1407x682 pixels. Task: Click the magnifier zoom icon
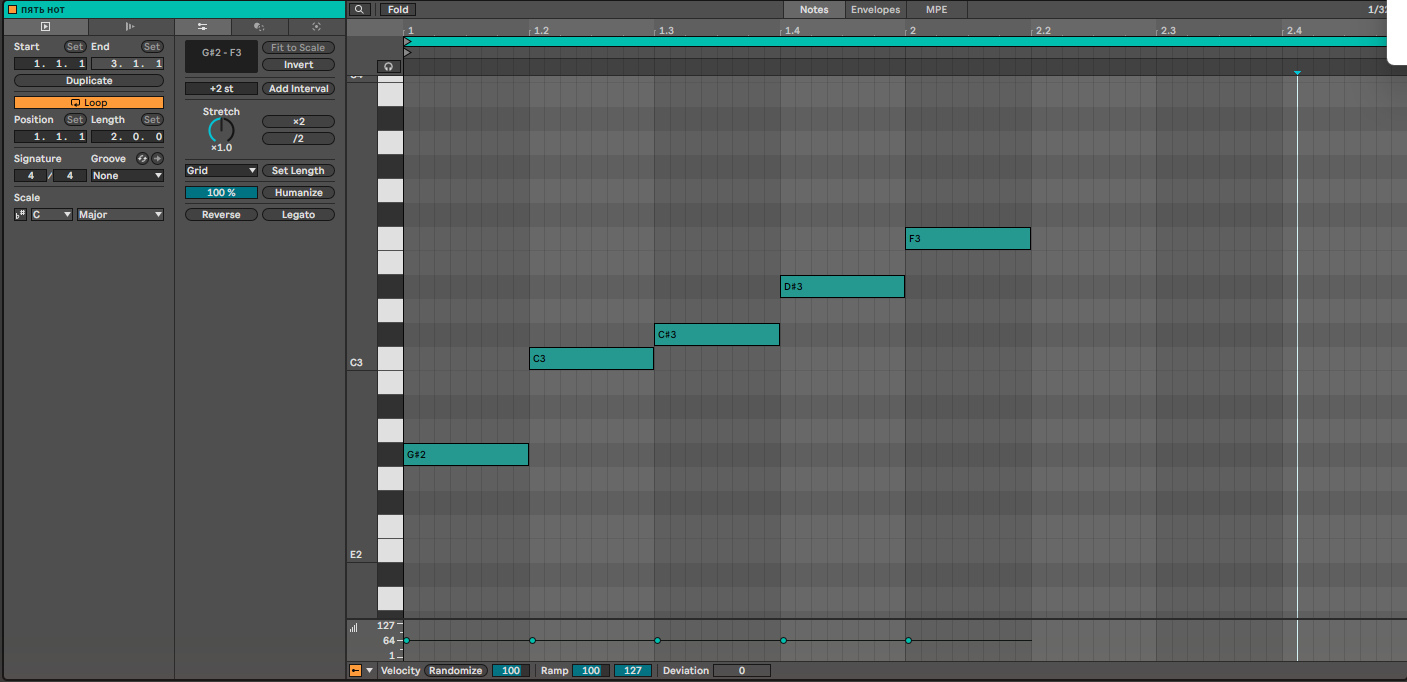(361, 10)
